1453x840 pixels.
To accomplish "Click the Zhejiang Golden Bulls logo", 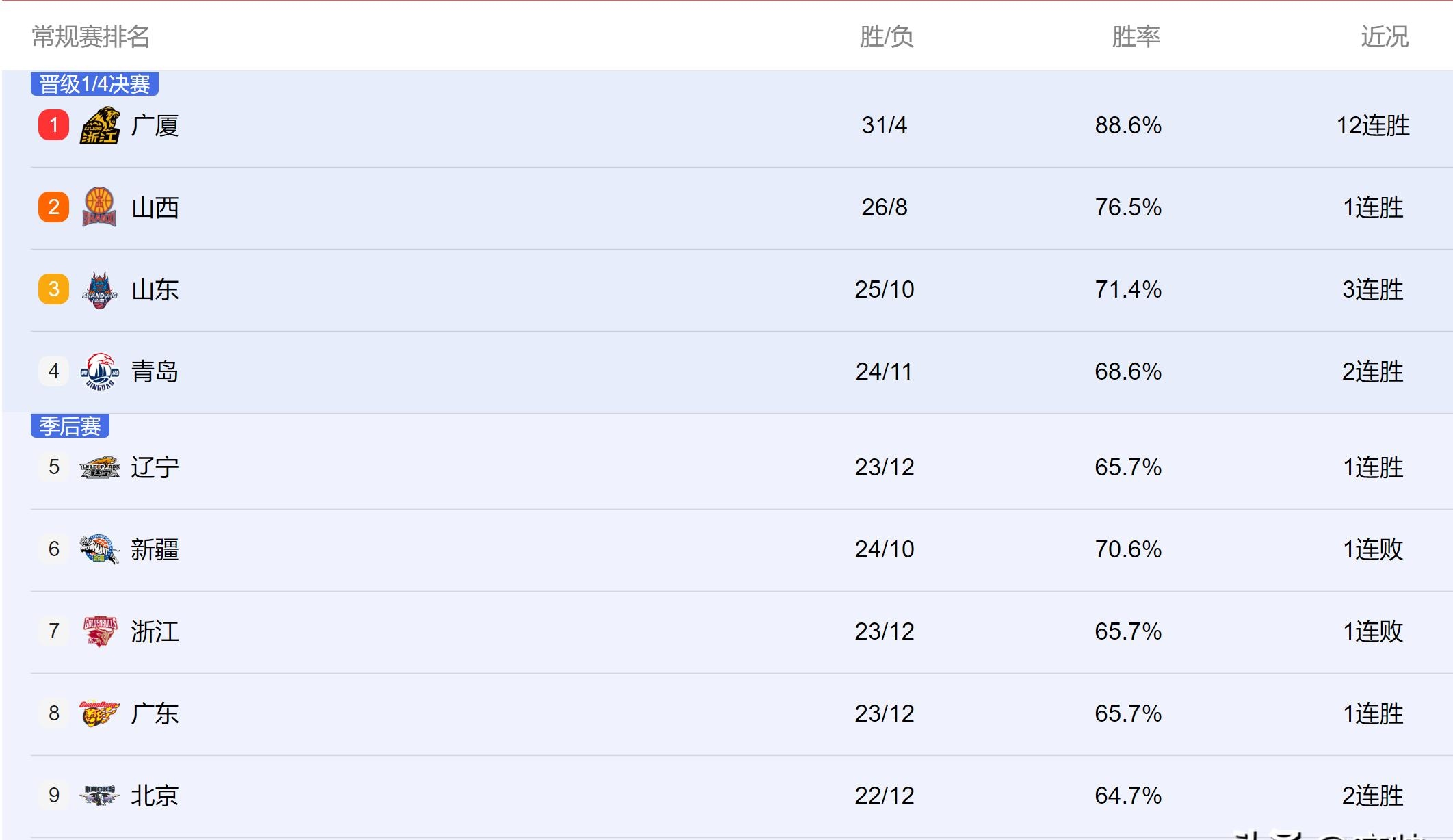I will point(100,631).
